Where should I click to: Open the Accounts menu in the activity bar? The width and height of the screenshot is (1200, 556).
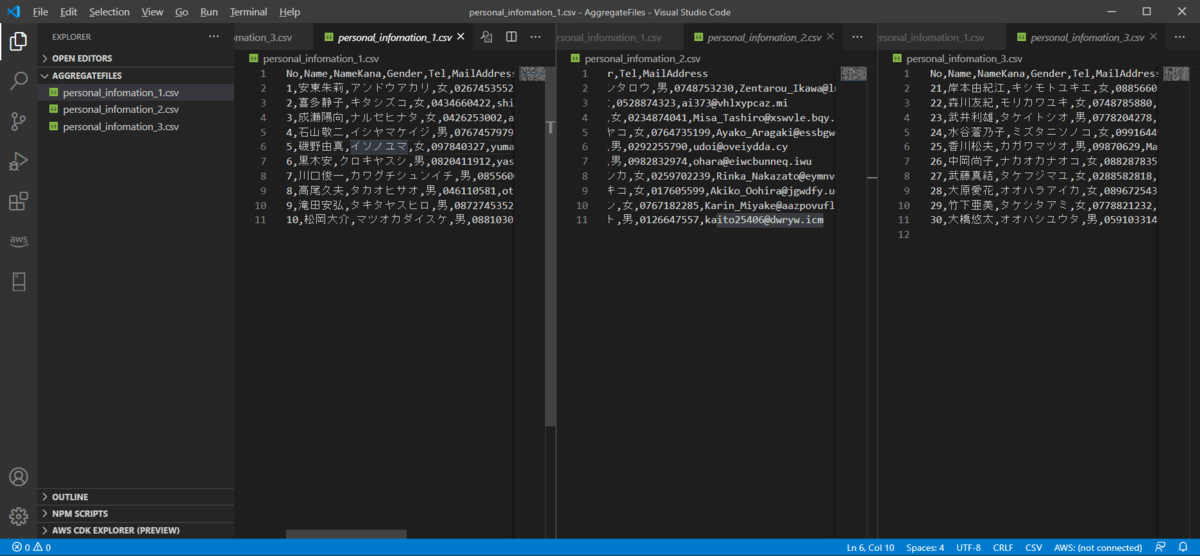18,477
